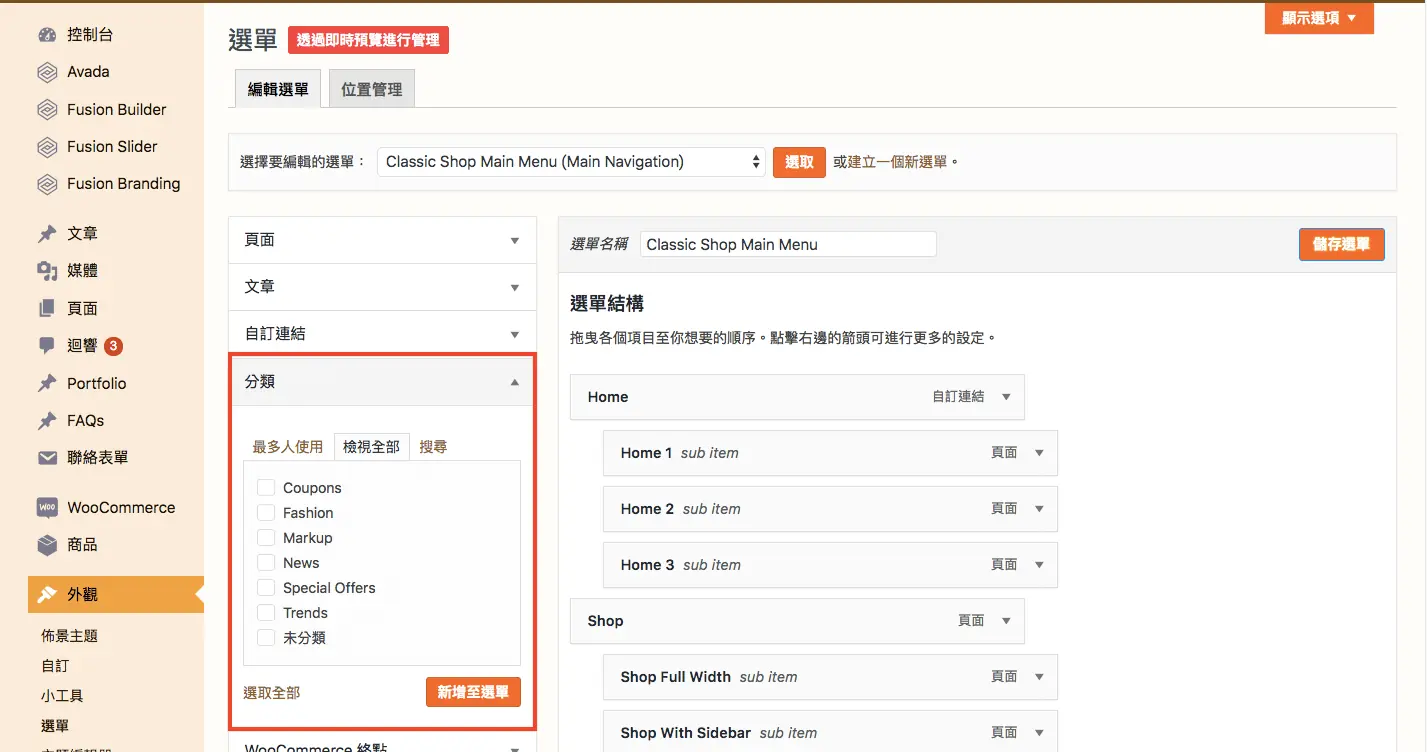Click the 新增至選單 button
The width and height of the screenshot is (1427, 752).
coord(473,692)
